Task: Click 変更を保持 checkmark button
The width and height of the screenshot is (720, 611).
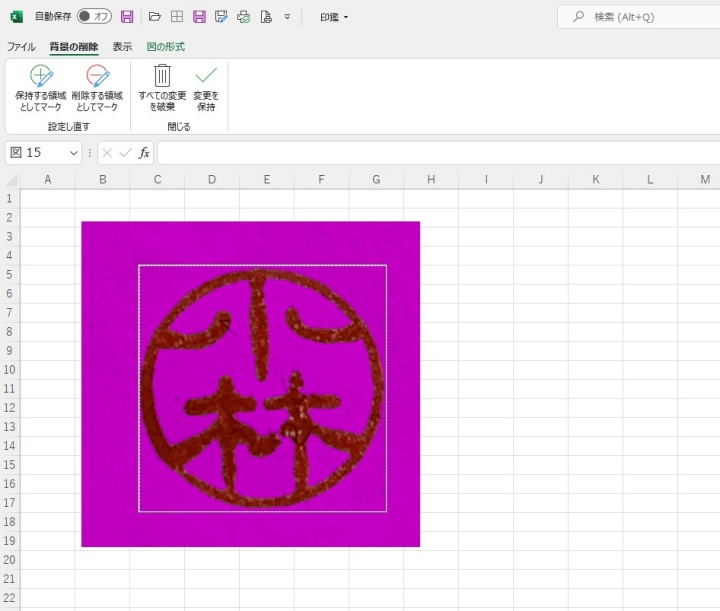Action: coord(206,88)
